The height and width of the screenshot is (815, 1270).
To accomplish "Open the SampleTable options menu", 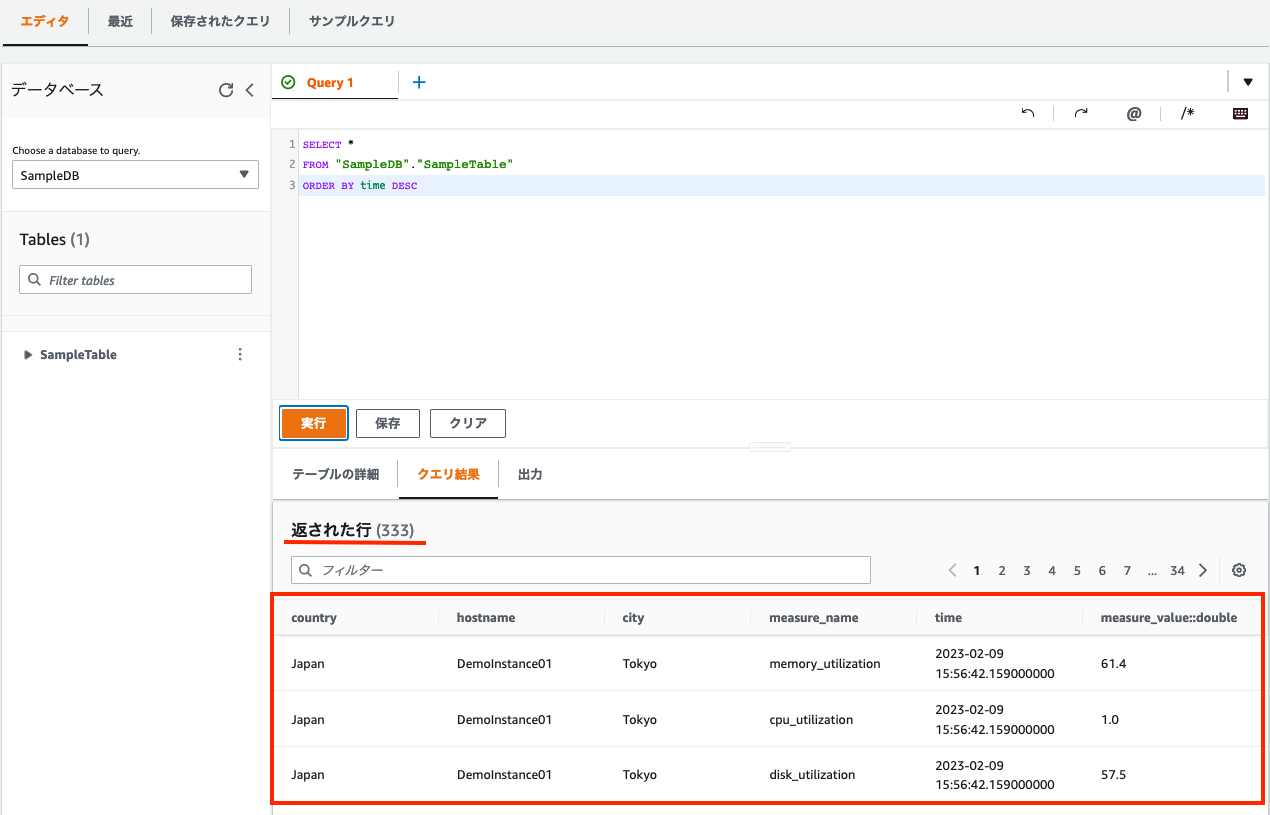I will tap(240, 354).
